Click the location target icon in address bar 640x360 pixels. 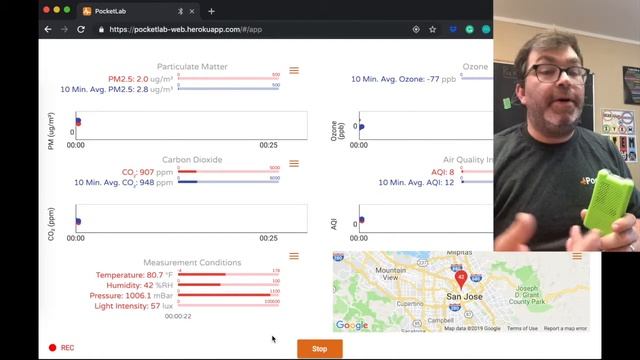click(x=416, y=29)
